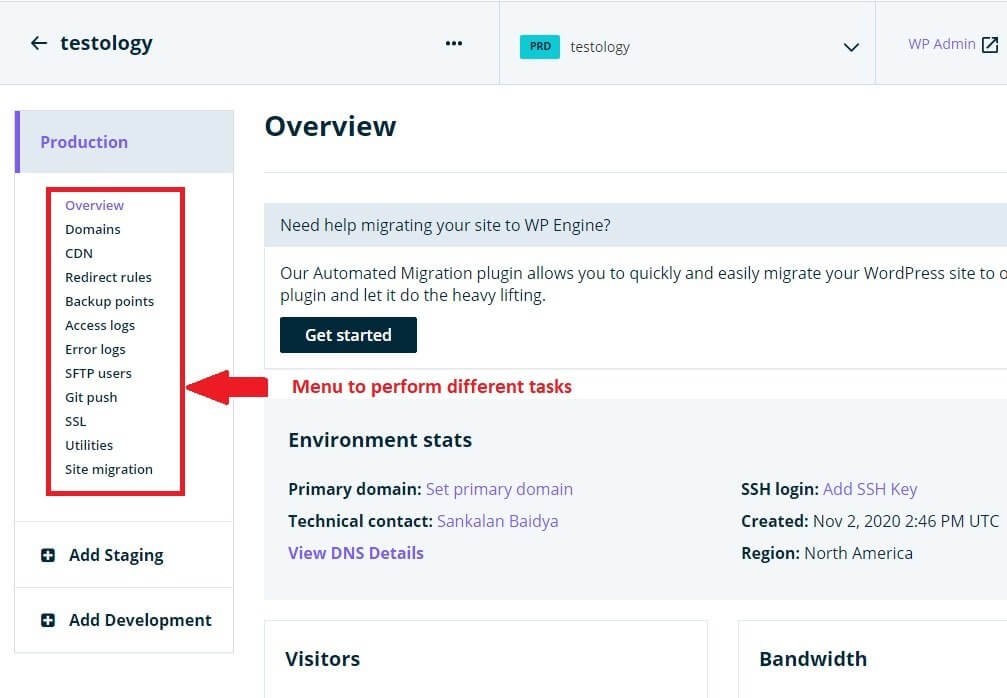The image size is (1007, 698).
Task: Click the WP Admin link
Action: pyautogui.click(x=941, y=44)
